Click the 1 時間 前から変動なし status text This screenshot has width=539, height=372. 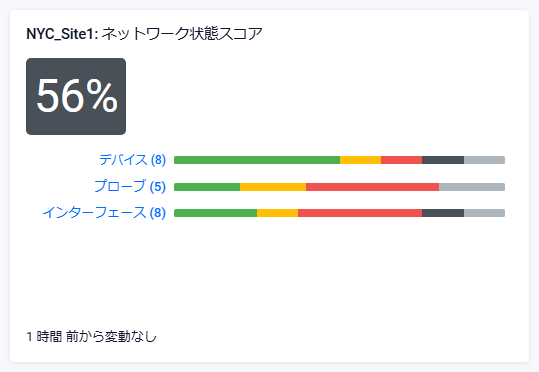tap(91, 337)
